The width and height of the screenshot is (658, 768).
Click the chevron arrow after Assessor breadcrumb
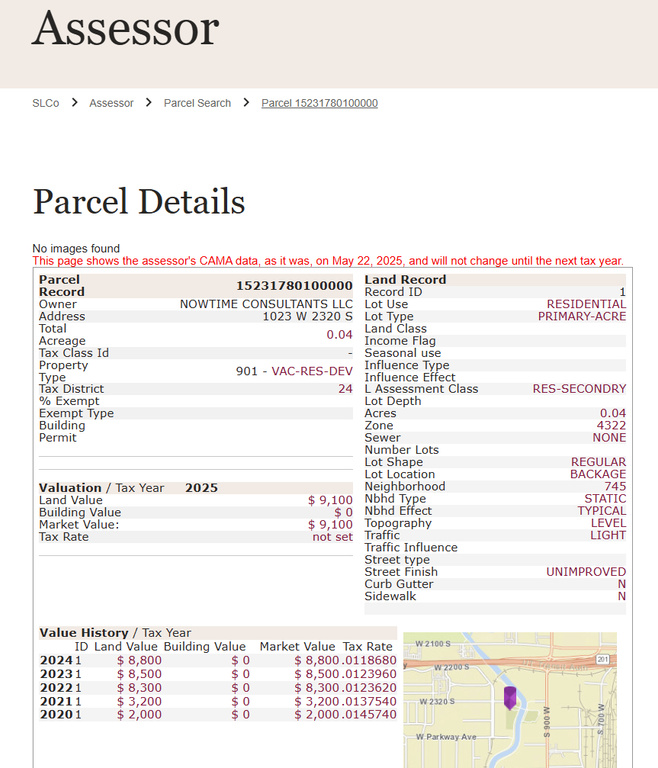tap(148, 103)
